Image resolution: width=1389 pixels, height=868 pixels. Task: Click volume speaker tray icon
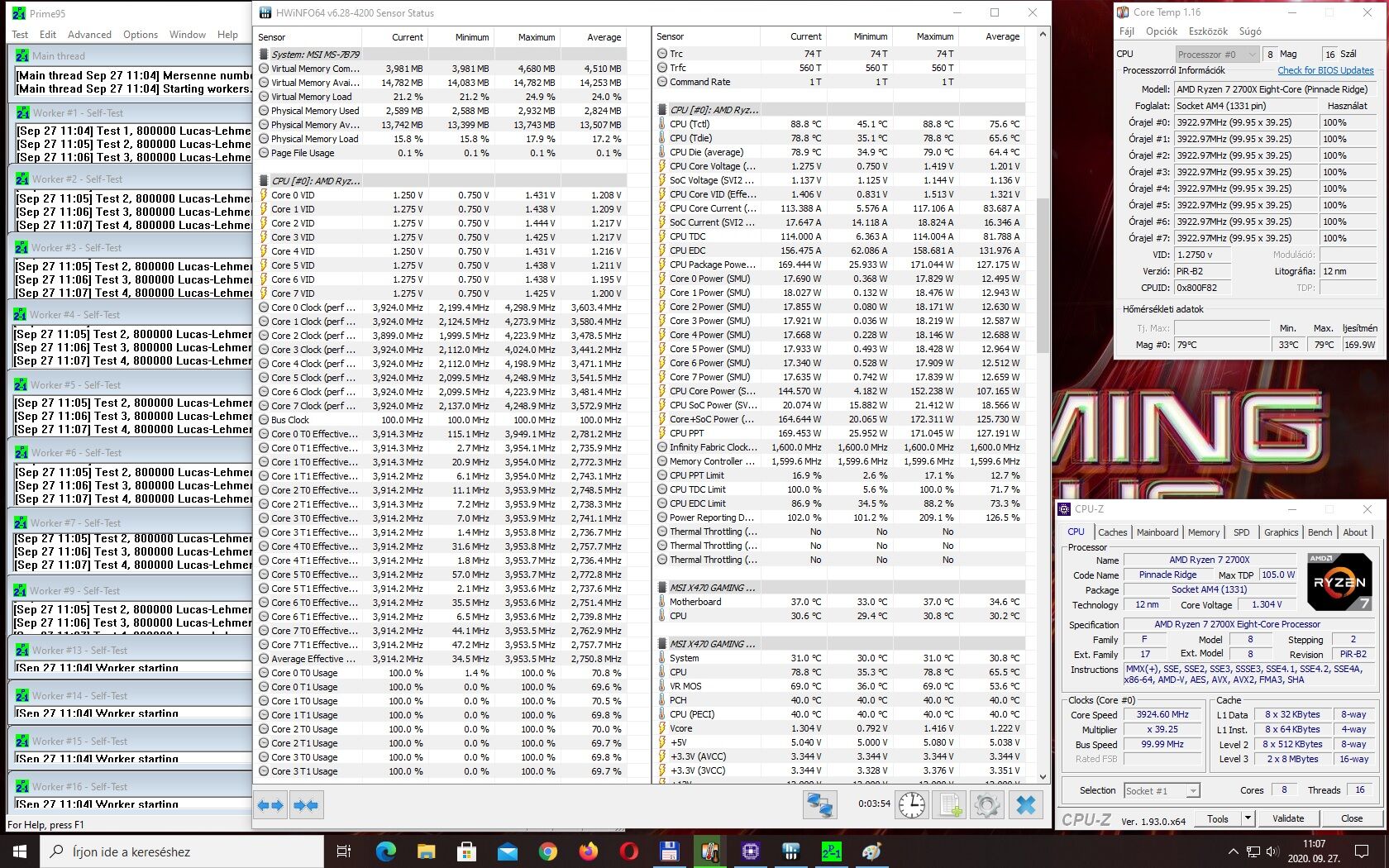pyautogui.click(x=1271, y=851)
